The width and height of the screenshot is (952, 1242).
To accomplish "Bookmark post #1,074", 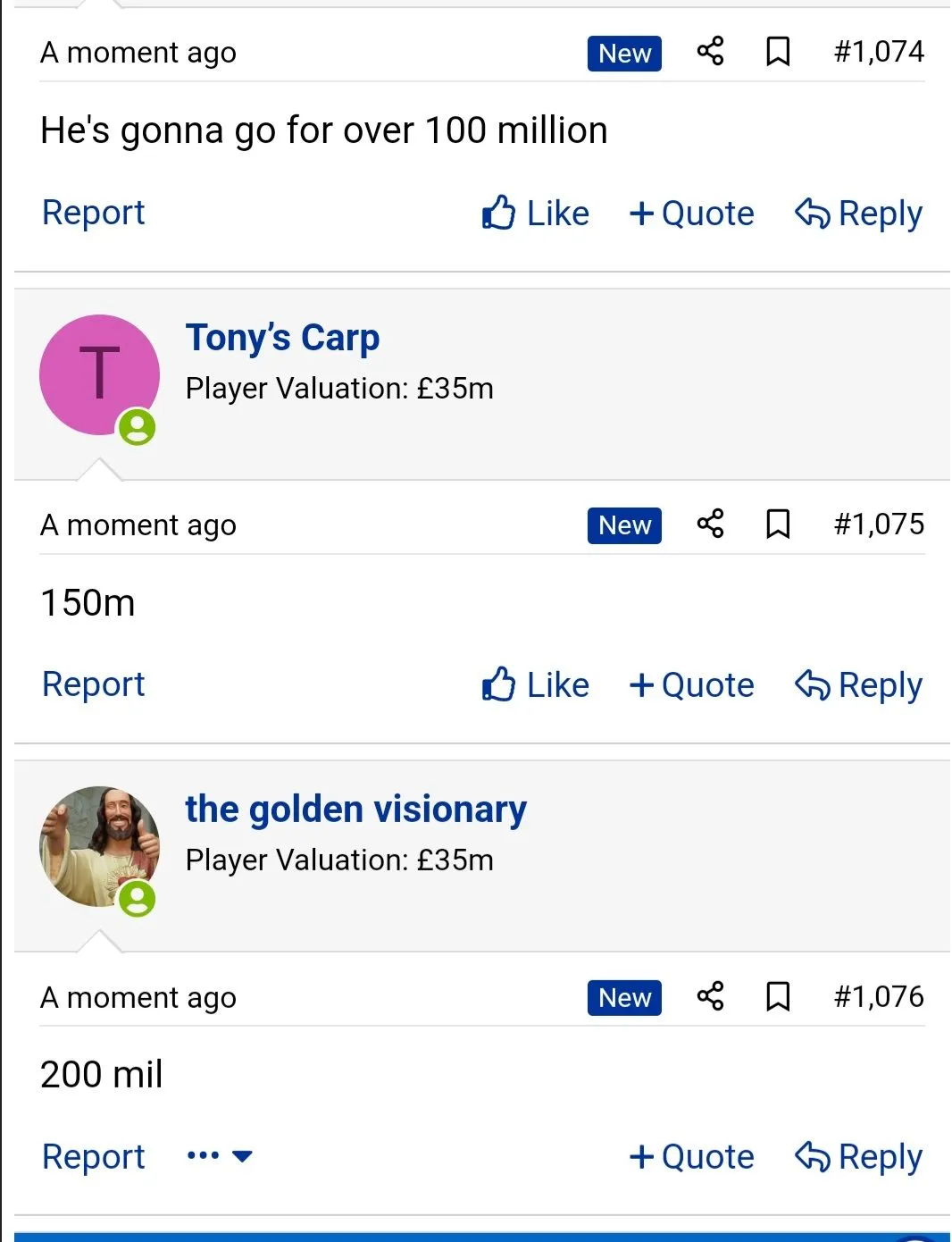I will [778, 52].
